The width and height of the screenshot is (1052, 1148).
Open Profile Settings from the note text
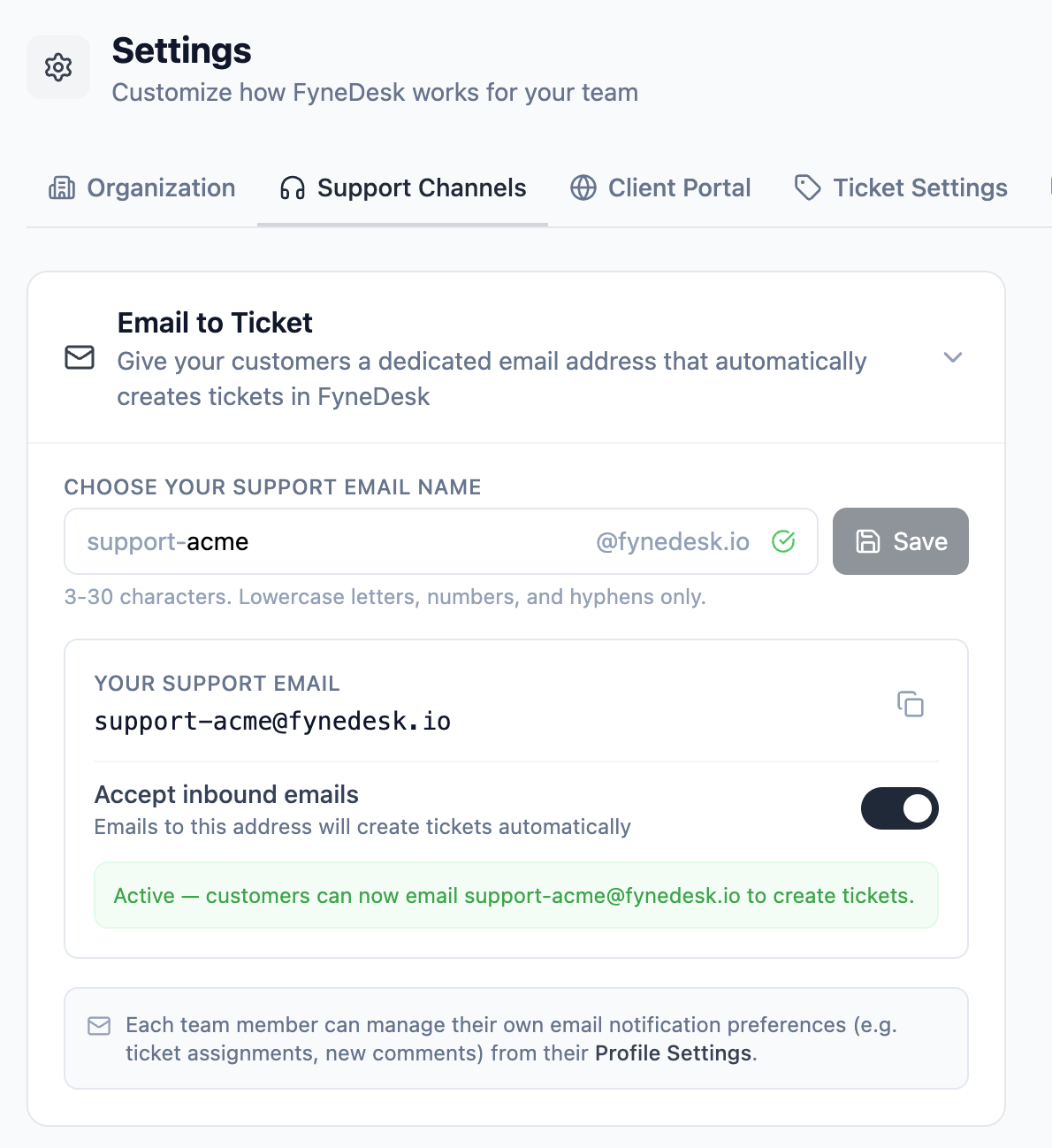(673, 1053)
